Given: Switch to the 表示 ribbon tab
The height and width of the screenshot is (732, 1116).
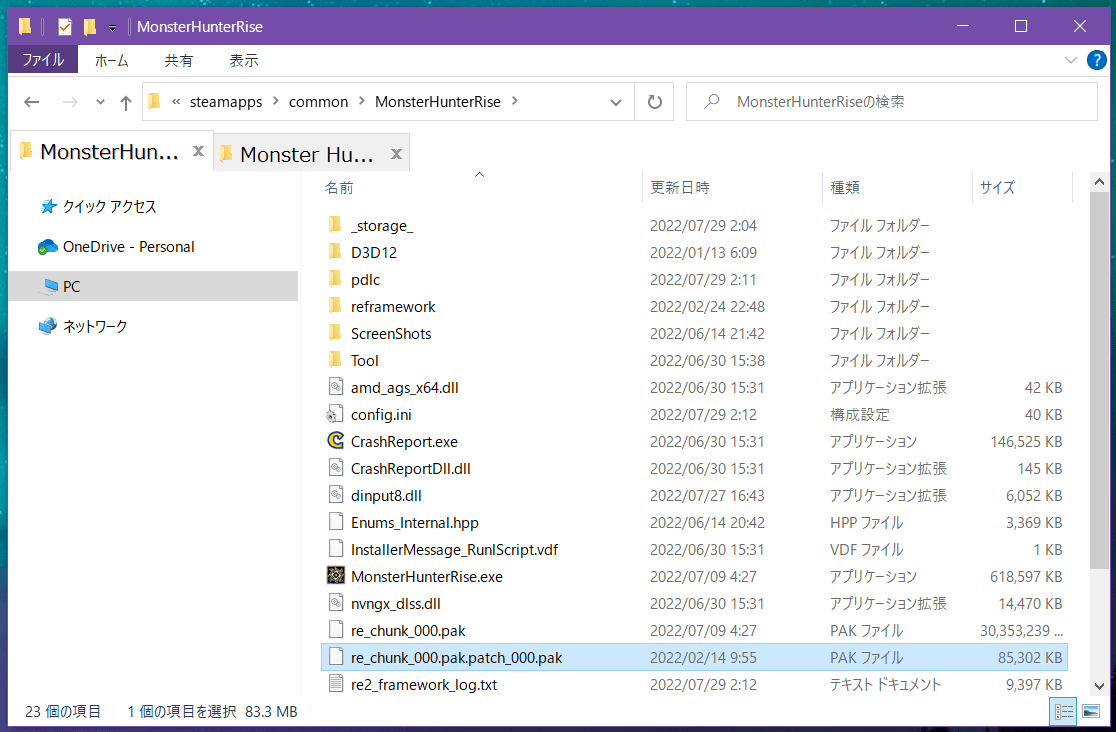Looking at the screenshot, I should [243, 61].
